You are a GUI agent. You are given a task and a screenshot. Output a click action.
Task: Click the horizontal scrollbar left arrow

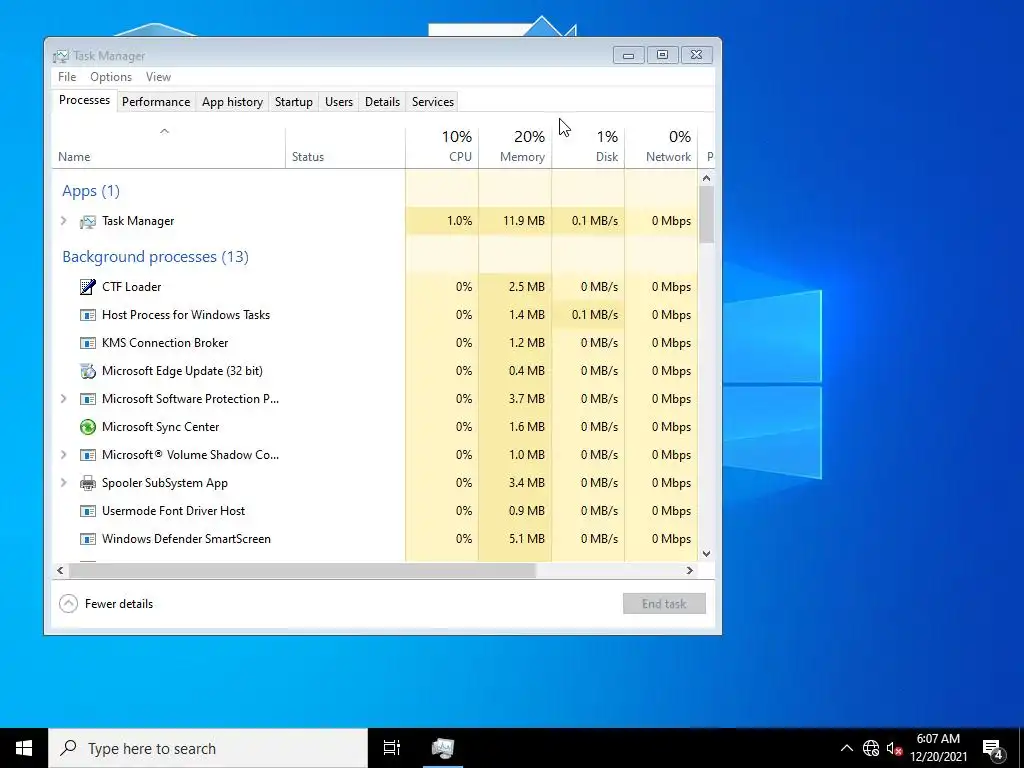[x=60, y=571]
